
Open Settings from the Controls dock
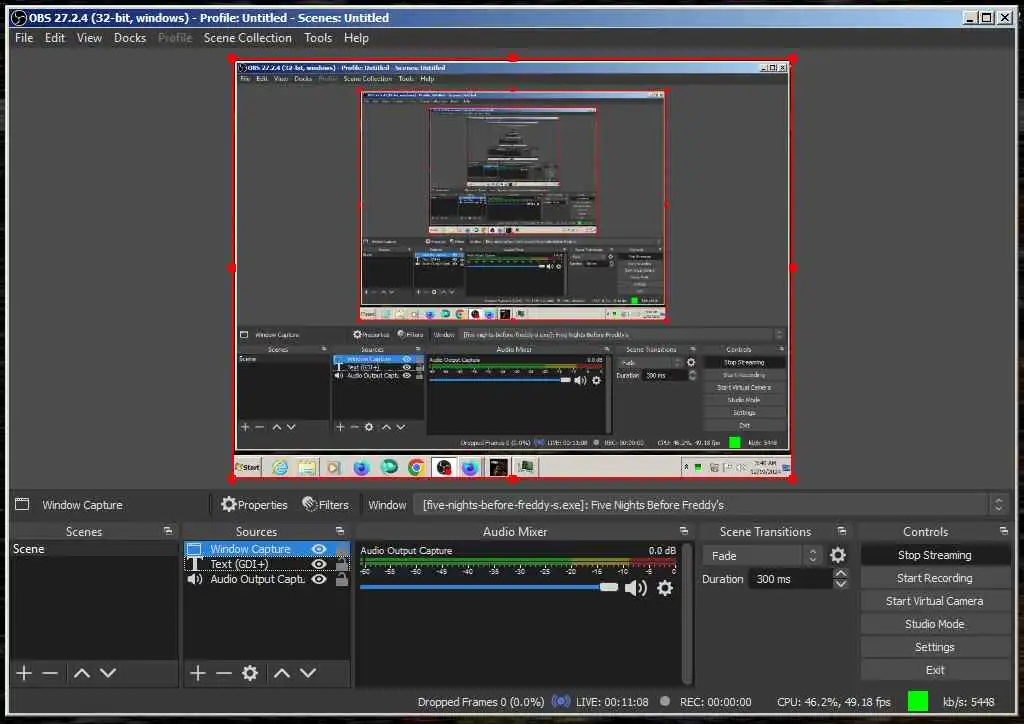(935, 647)
